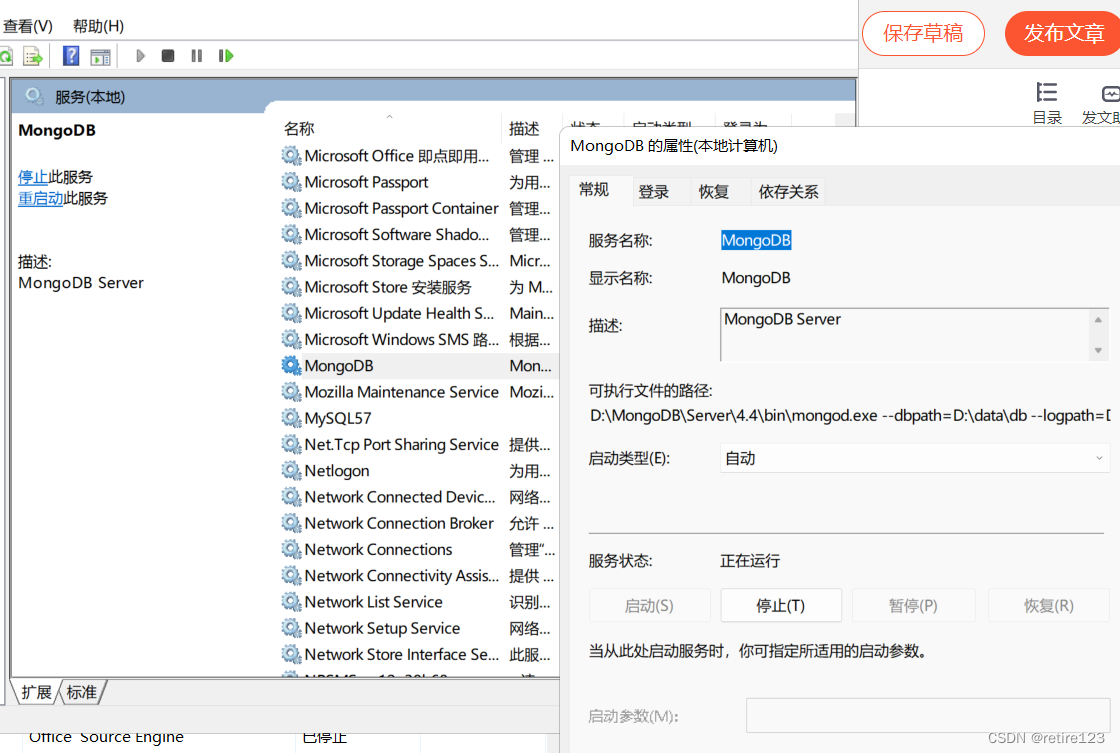Click the Export List toolbar icon
Viewport: 1120px width, 753px height.
click(x=33, y=56)
